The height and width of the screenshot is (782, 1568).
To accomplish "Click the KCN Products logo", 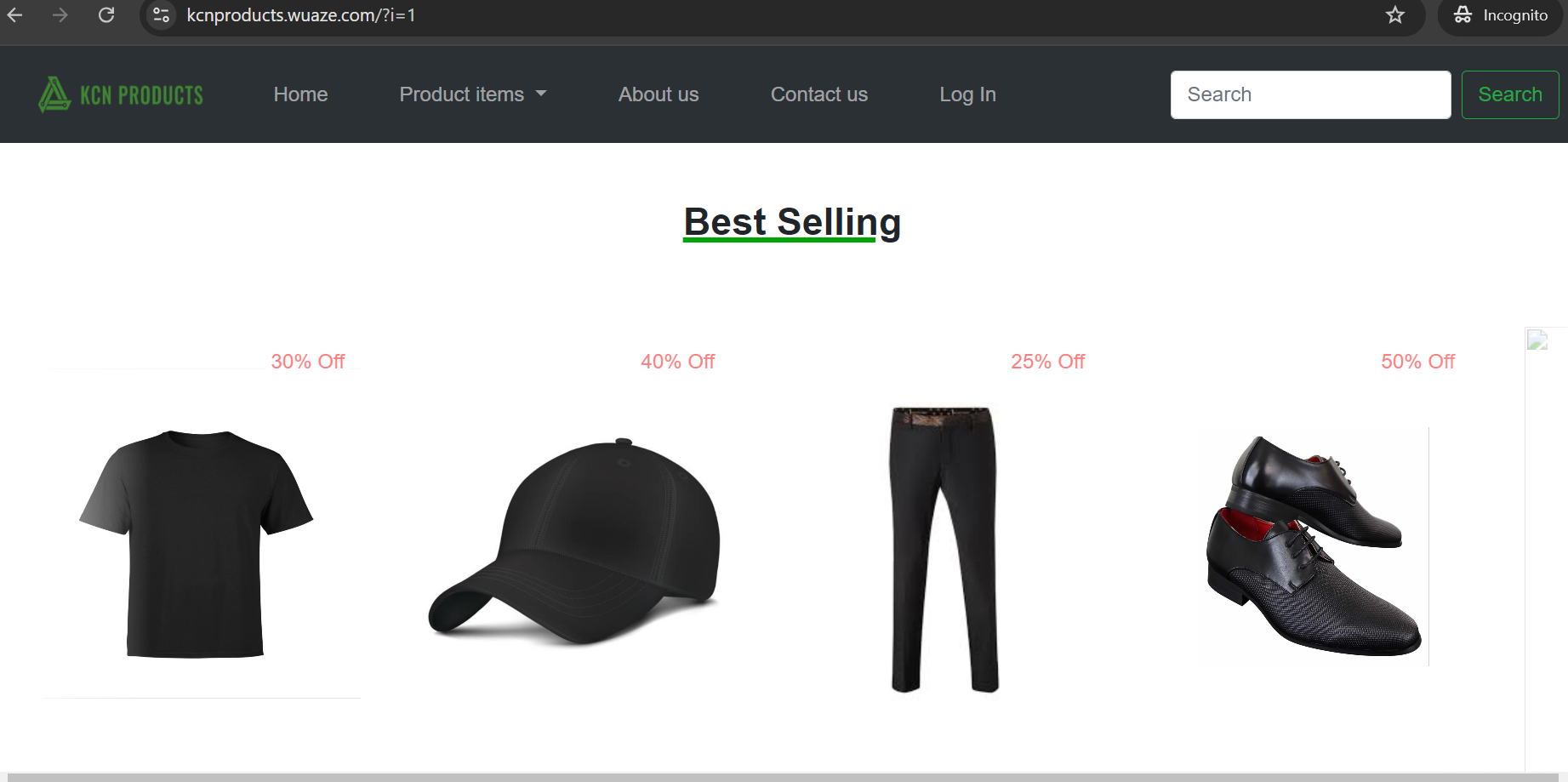I will (121, 94).
